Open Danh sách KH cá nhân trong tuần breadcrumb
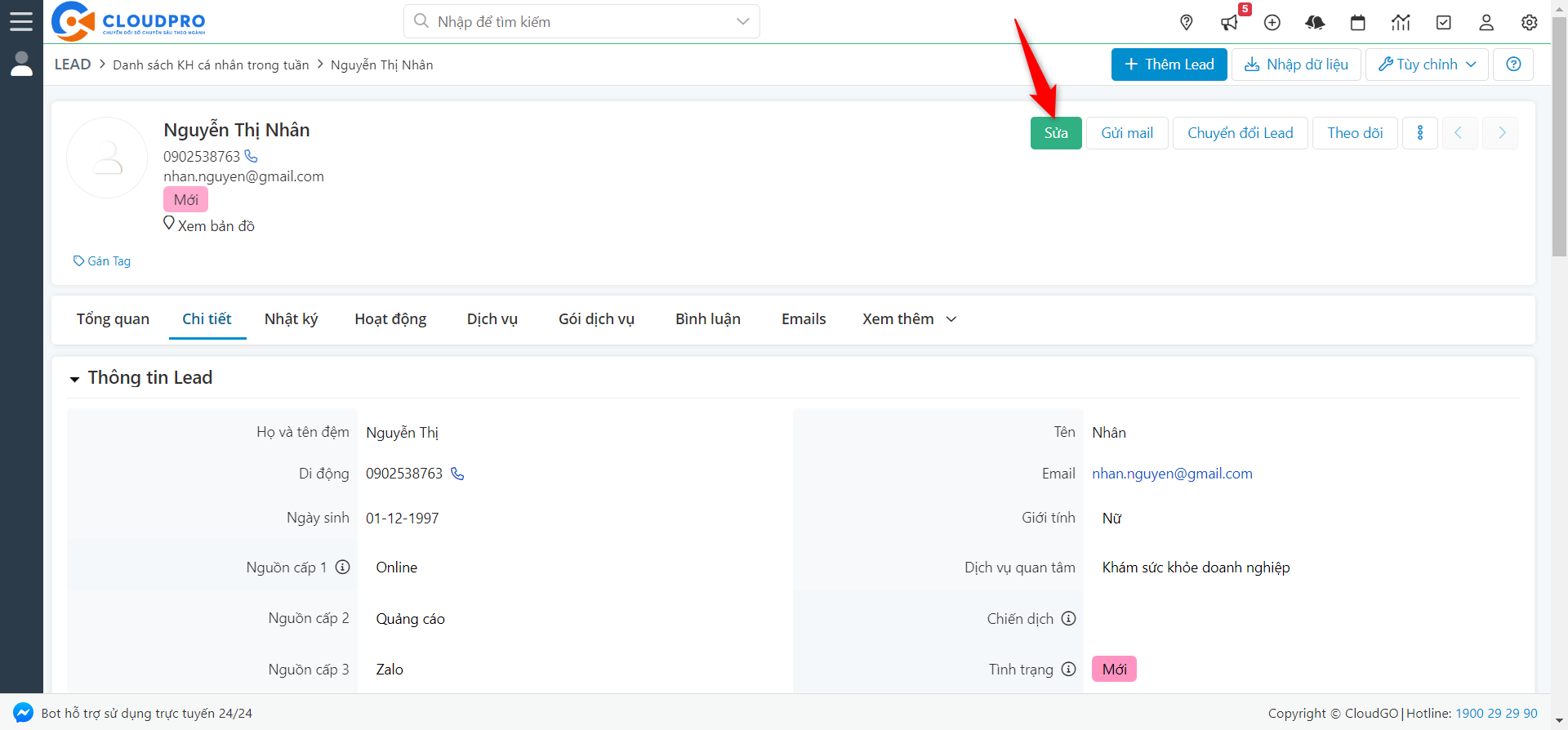Image resolution: width=1568 pixels, height=730 pixels. (x=211, y=65)
